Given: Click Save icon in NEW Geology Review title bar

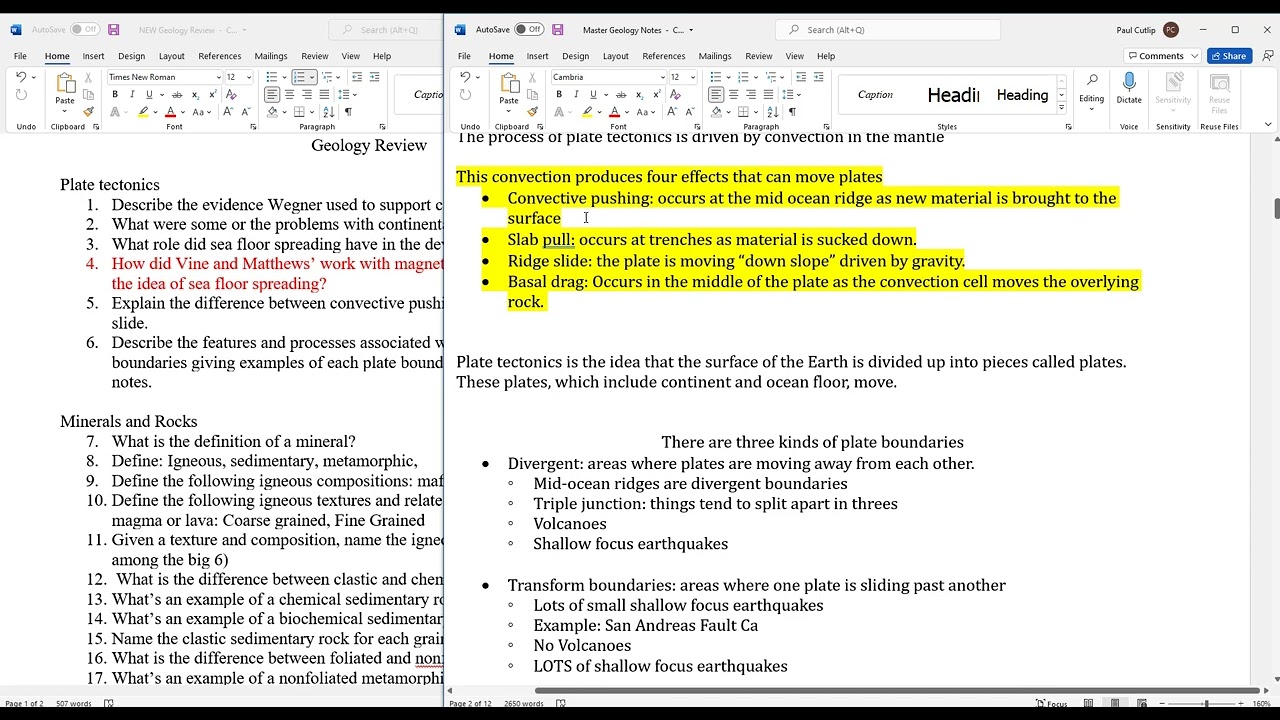Looking at the screenshot, I should [114, 29].
